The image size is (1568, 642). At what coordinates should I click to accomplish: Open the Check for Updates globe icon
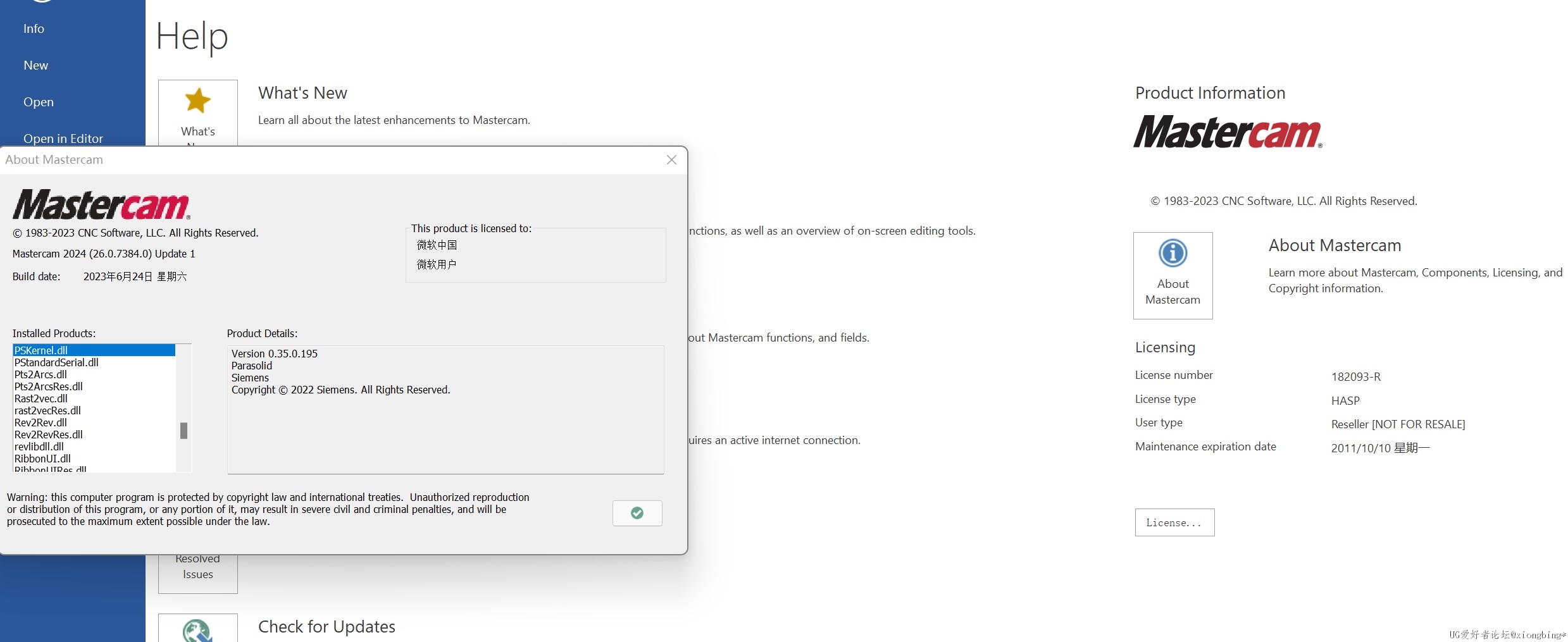pos(198,631)
